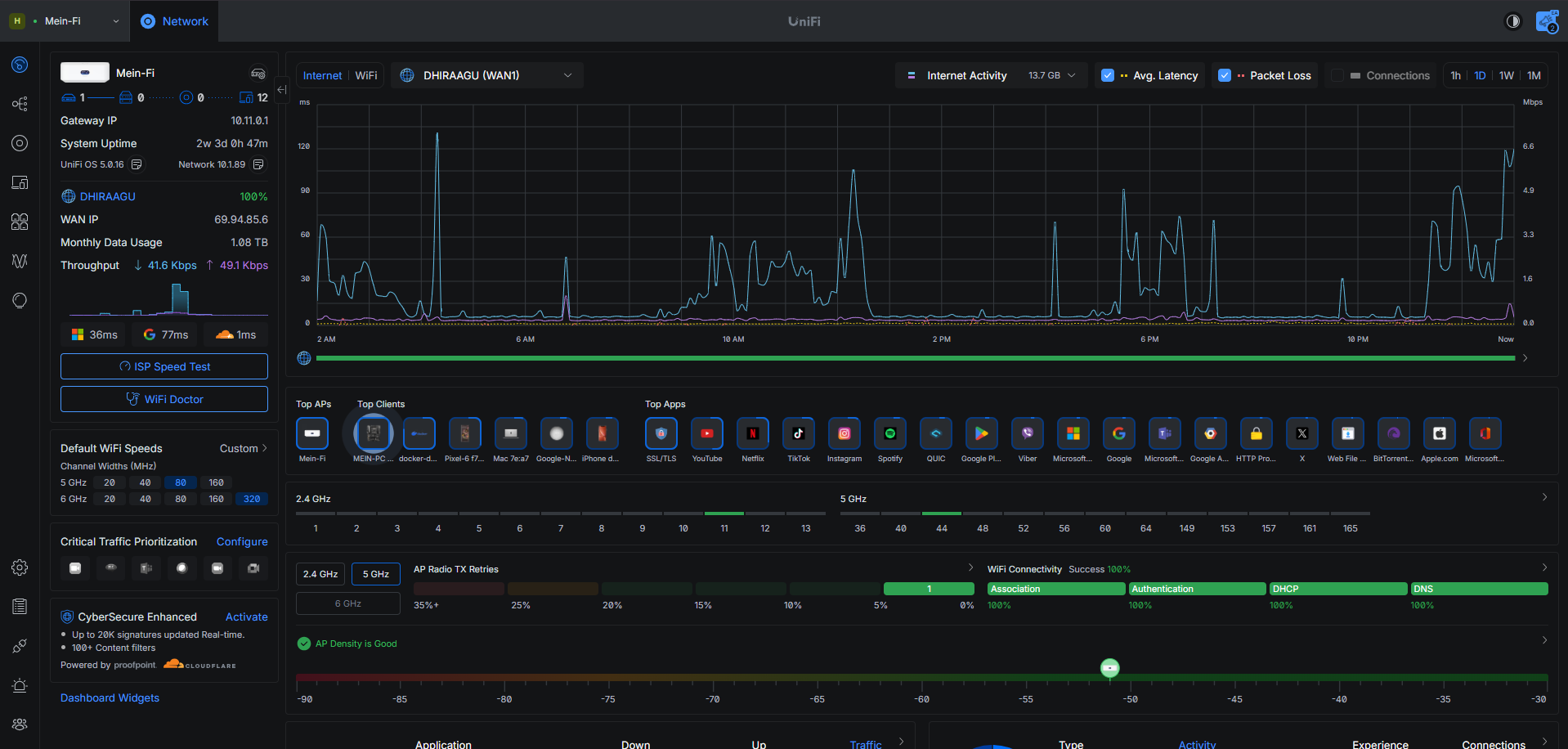This screenshot has width=1568, height=749.
Task: Click the TikTok icon in Top Apps
Action: coord(798,433)
